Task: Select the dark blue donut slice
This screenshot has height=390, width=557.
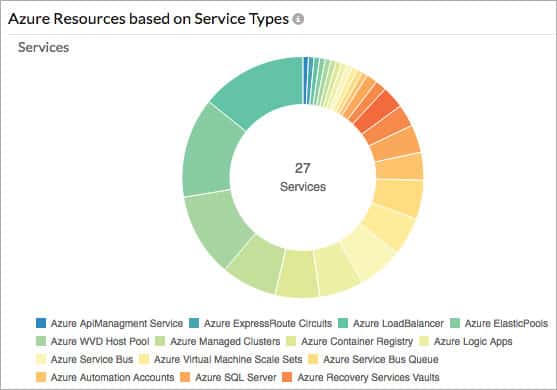Action: click(x=305, y=80)
